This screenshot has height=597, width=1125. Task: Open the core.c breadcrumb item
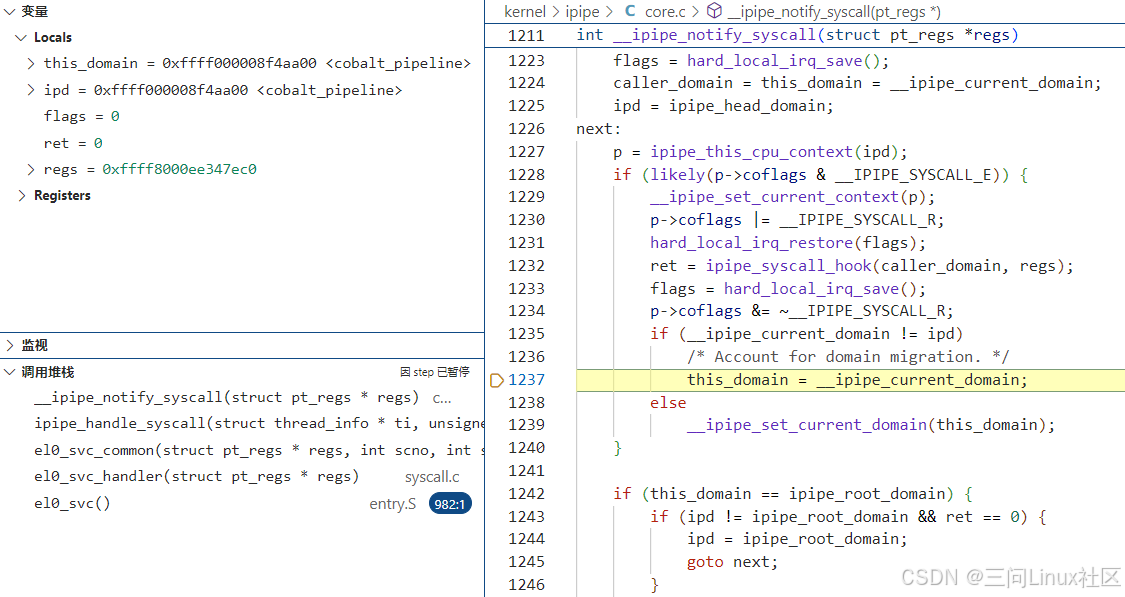(665, 11)
